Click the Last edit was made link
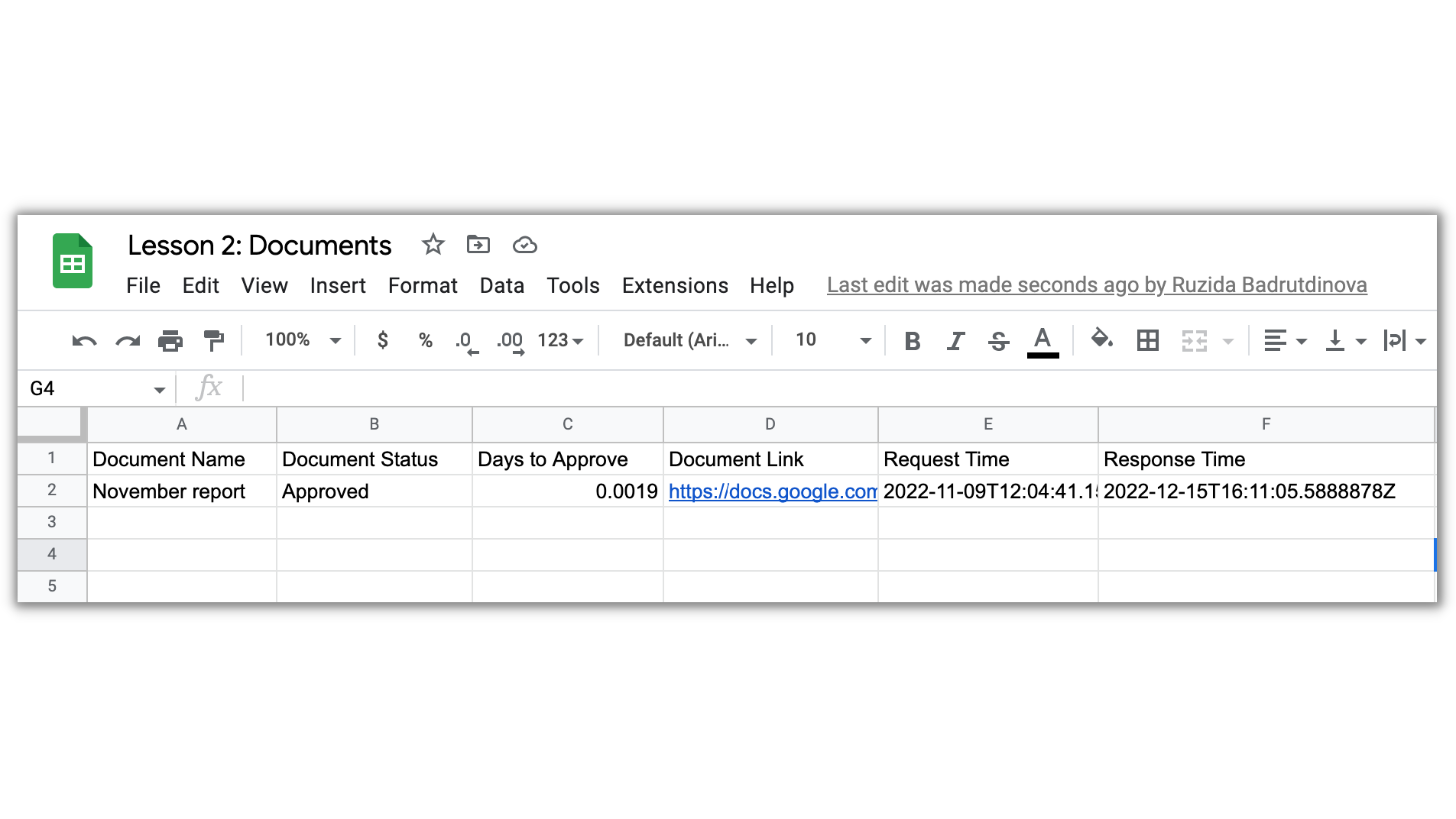Image resolution: width=1456 pixels, height=819 pixels. (1097, 285)
